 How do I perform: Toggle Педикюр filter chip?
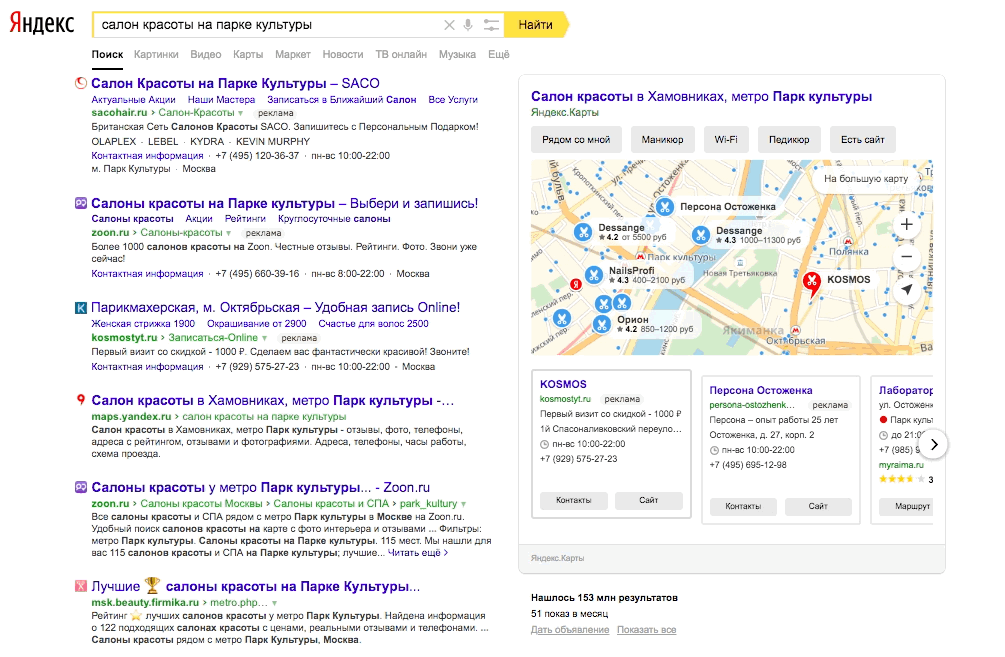(x=789, y=140)
